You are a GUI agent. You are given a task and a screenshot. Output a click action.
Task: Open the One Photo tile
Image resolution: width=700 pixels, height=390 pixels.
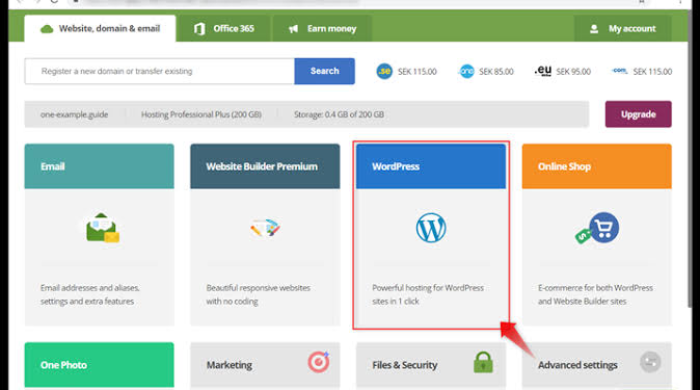99,365
